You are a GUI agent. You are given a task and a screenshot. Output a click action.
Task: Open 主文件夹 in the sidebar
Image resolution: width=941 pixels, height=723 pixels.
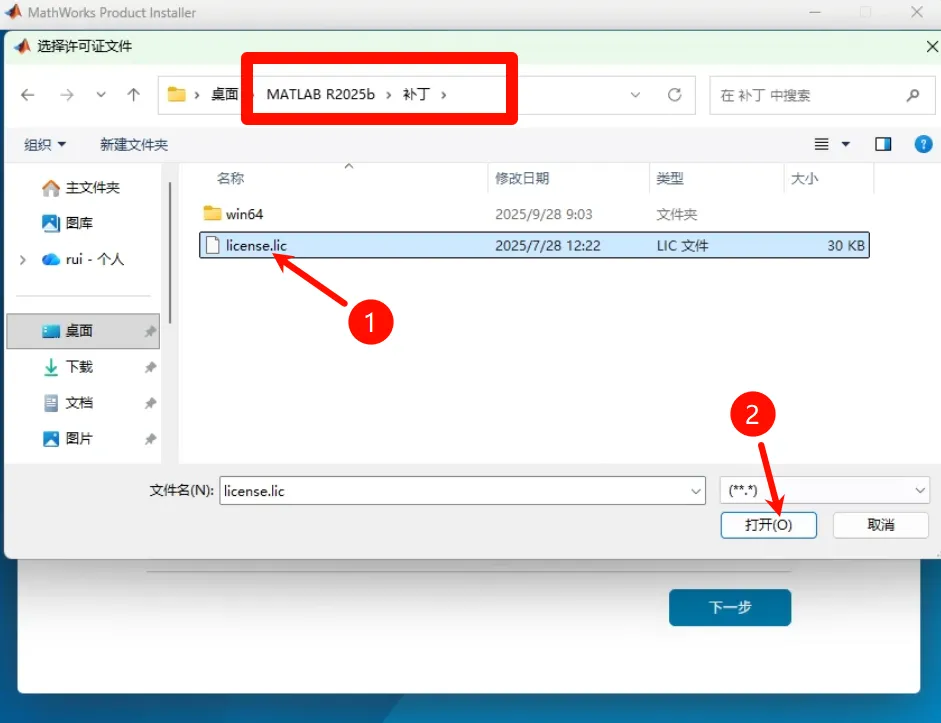coord(81,188)
